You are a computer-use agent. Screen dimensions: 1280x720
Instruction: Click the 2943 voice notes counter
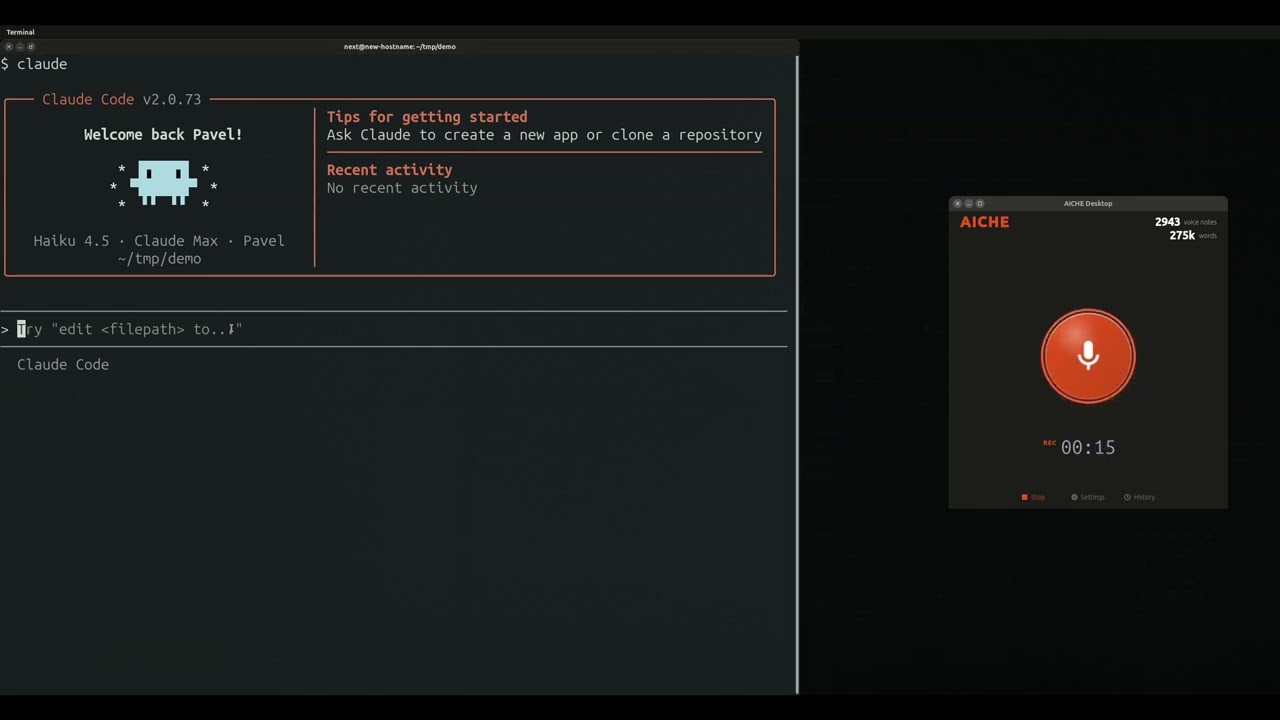[1185, 222]
